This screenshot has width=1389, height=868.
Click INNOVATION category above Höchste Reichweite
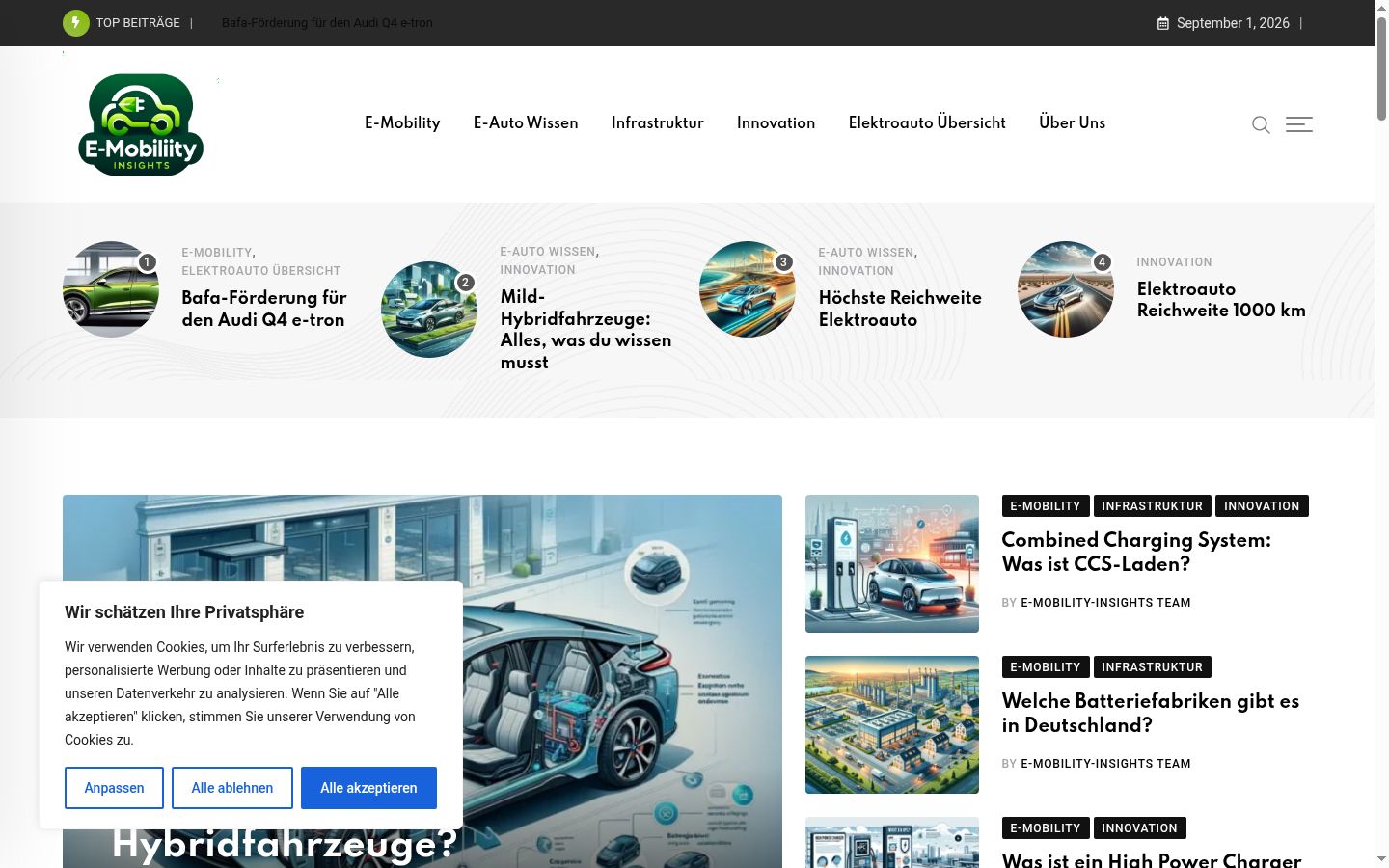[x=856, y=271]
